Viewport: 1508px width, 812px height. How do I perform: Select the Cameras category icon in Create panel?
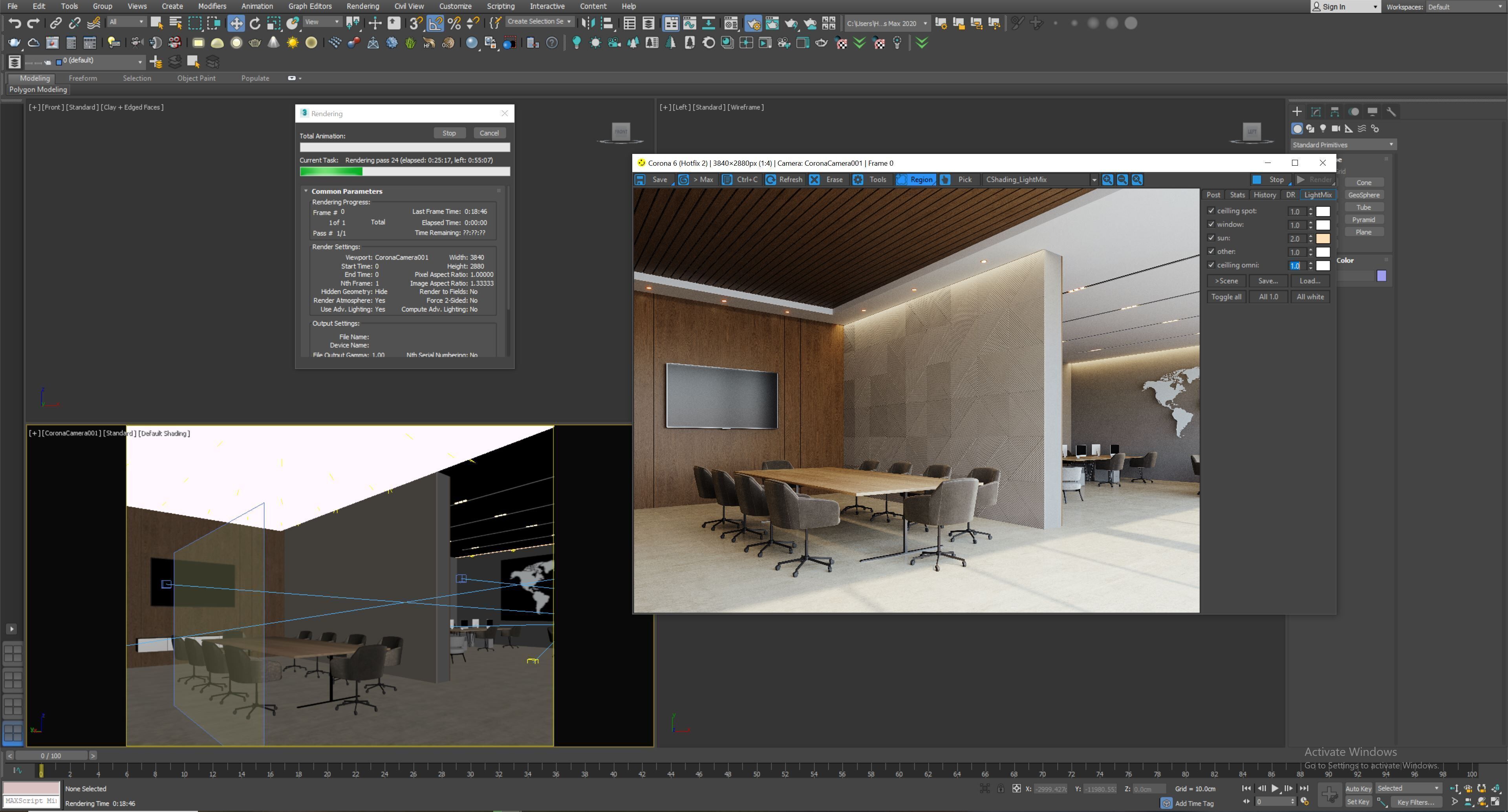(1336, 128)
